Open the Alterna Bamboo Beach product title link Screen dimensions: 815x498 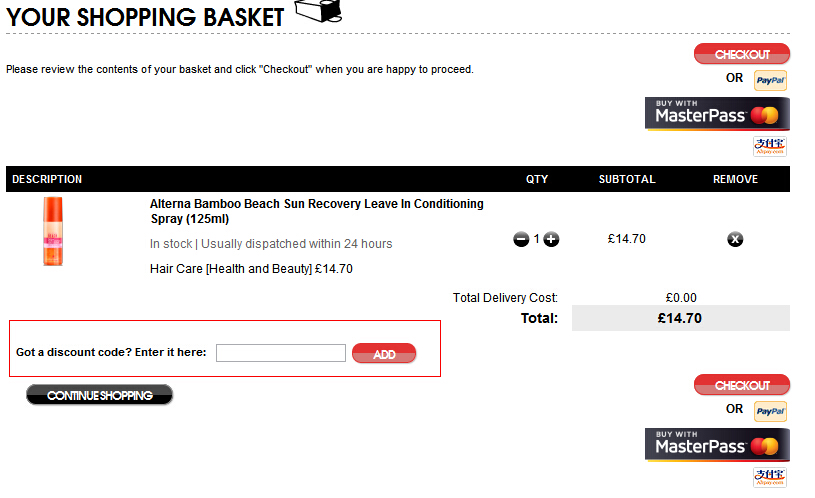(x=316, y=211)
